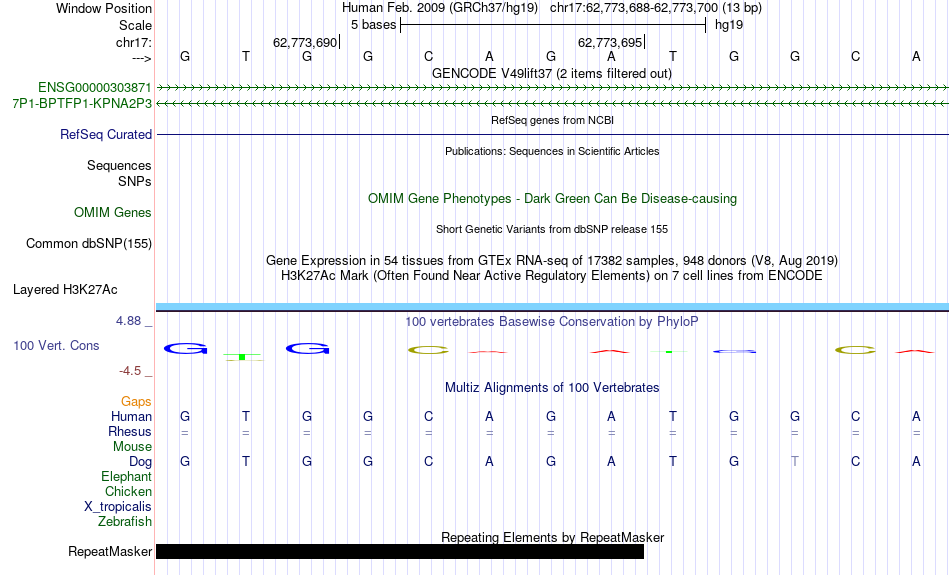Open GENCODE V49lift37 track title
Screen dimensions: 950x575
552,73
